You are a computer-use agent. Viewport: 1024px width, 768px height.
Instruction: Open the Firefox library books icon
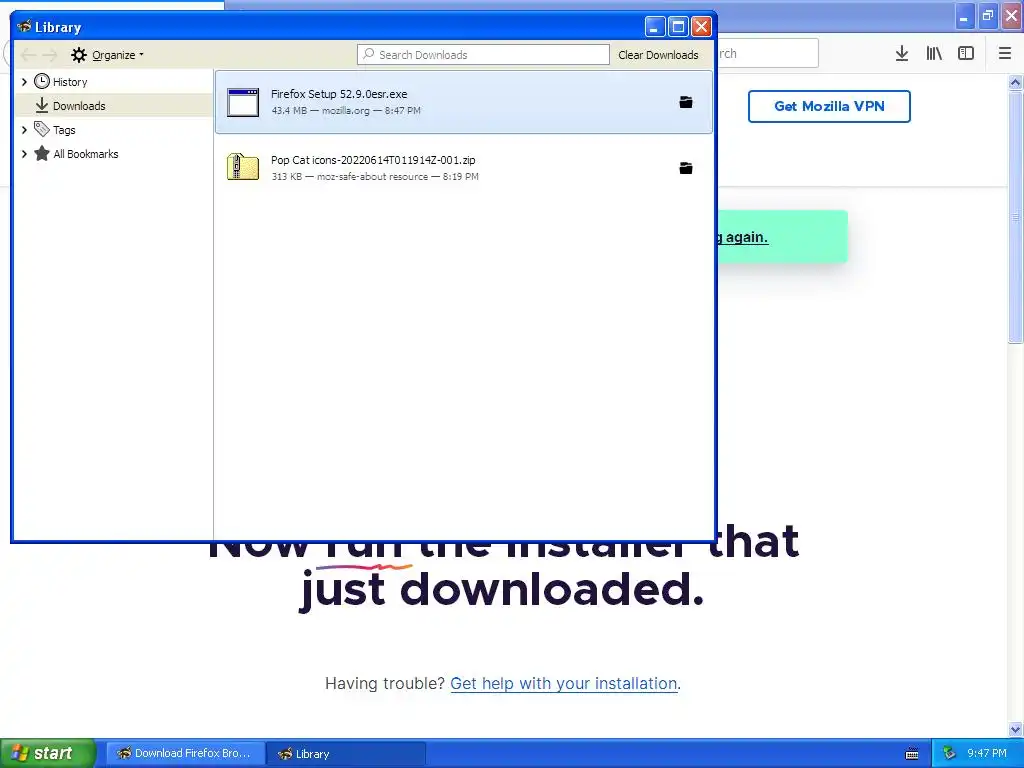(934, 54)
